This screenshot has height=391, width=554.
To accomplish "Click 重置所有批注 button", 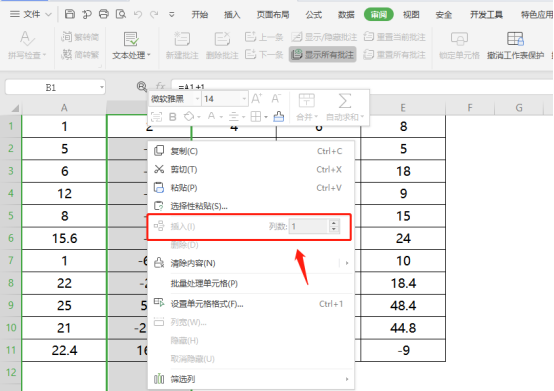I will 395,54.
